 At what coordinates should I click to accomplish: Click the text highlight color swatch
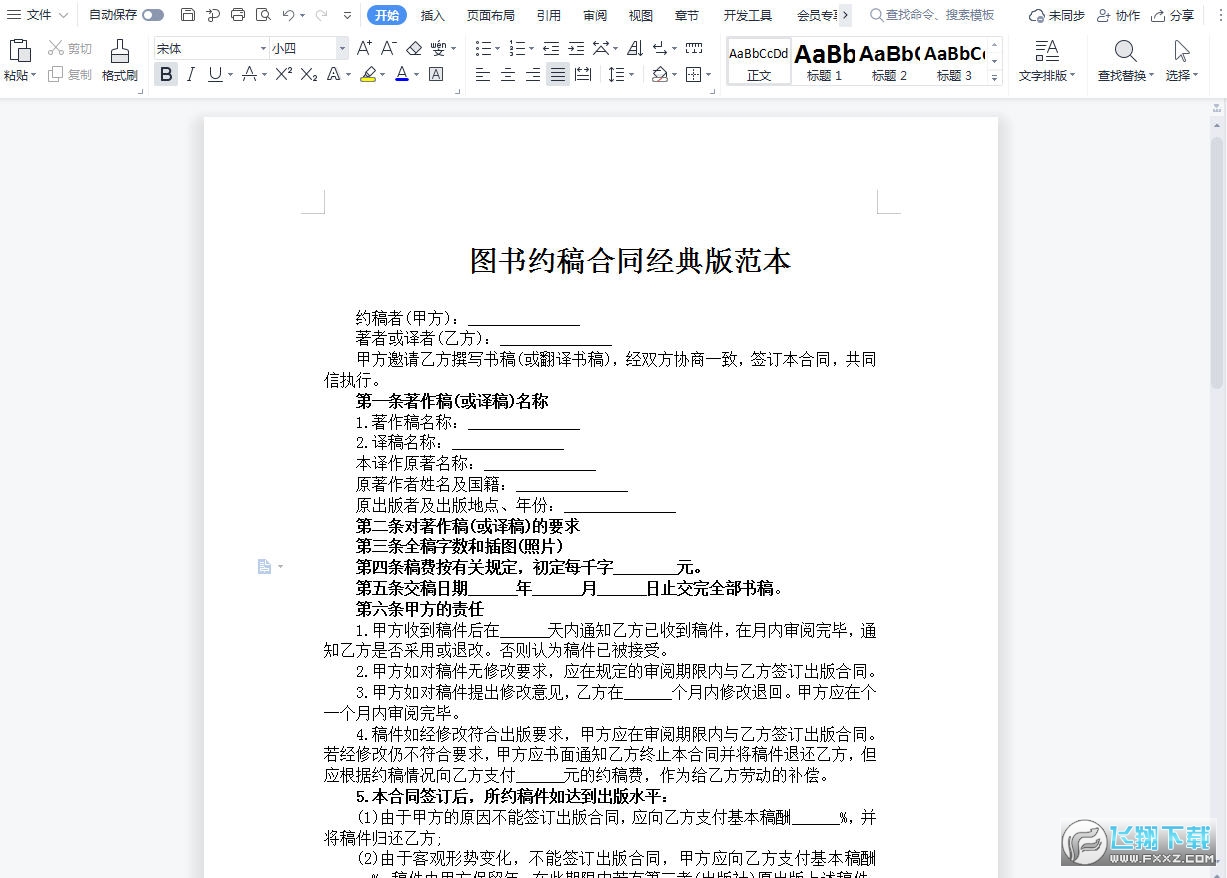[x=367, y=75]
